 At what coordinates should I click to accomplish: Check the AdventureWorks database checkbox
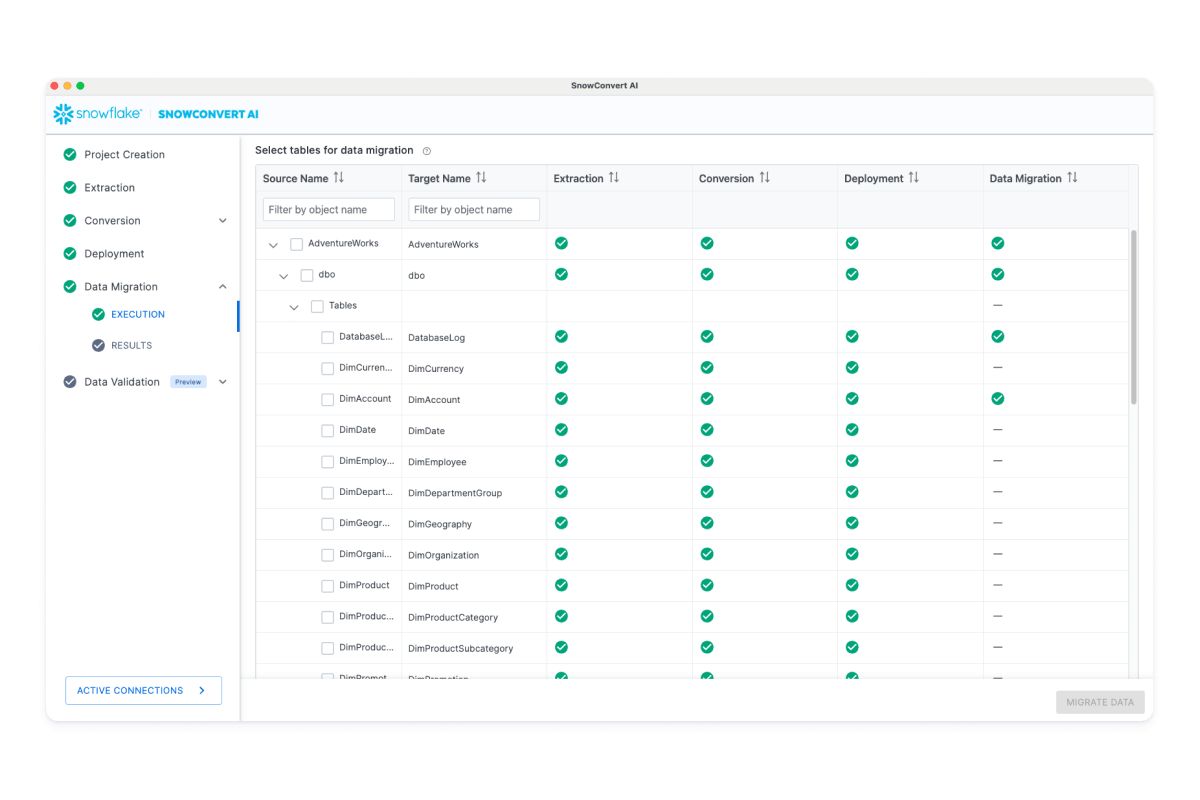pyautogui.click(x=297, y=244)
